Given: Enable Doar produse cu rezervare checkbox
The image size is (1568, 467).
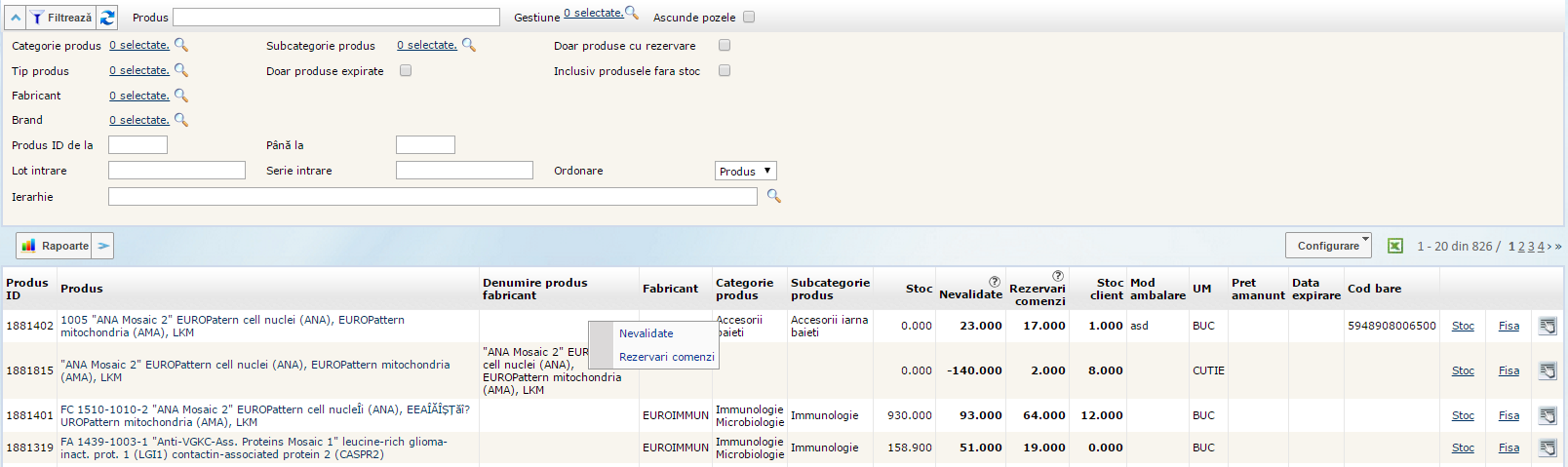Looking at the screenshot, I should (x=725, y=45).
